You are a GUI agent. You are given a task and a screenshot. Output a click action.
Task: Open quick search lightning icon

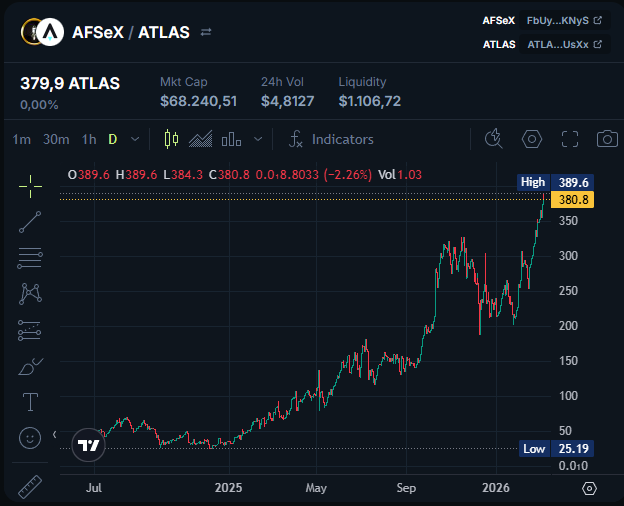494,139
